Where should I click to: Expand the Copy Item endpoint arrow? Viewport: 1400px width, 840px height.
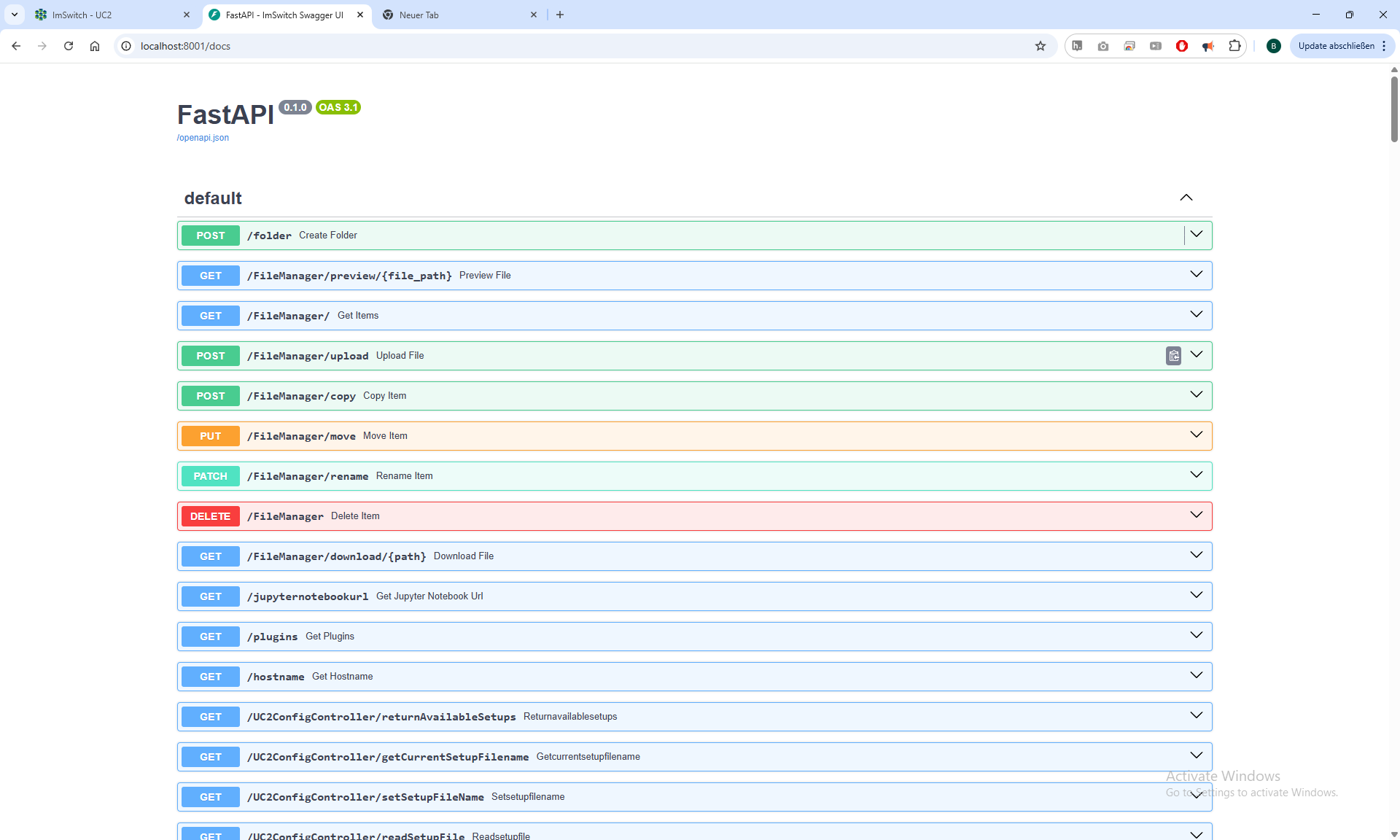click(x=1197, y=394)
